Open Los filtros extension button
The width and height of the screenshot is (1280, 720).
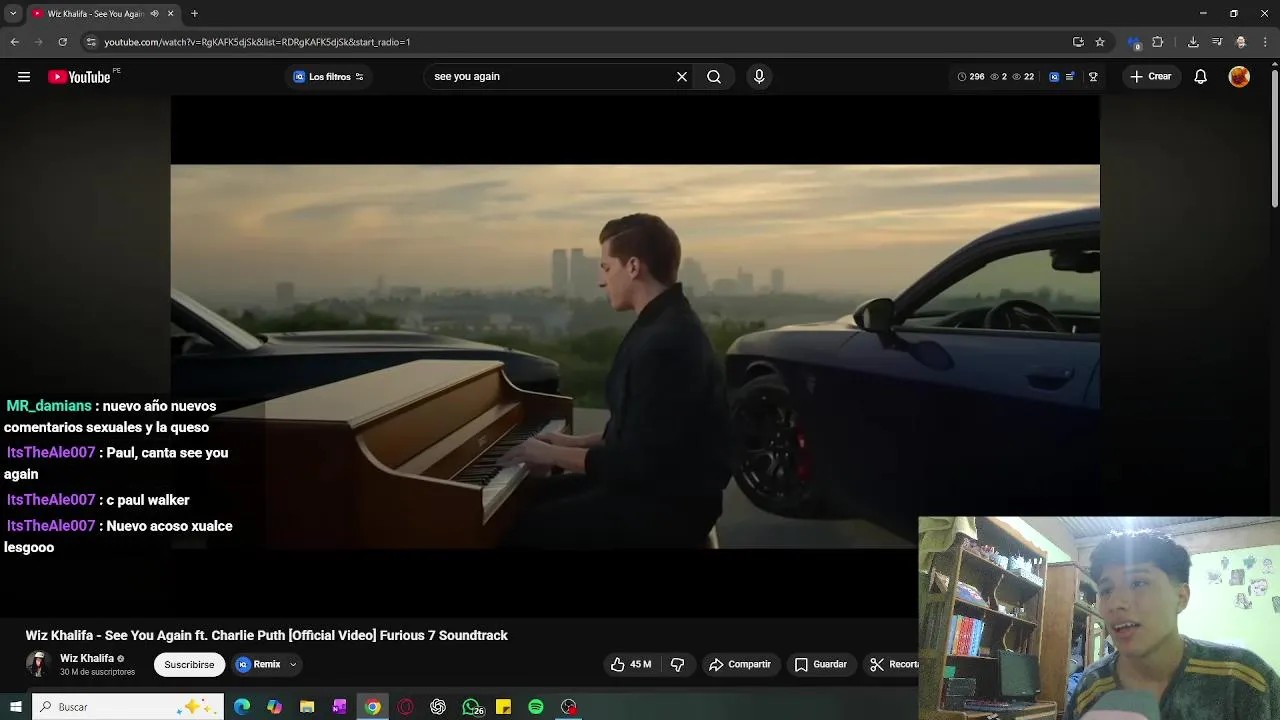coord(328,77)
